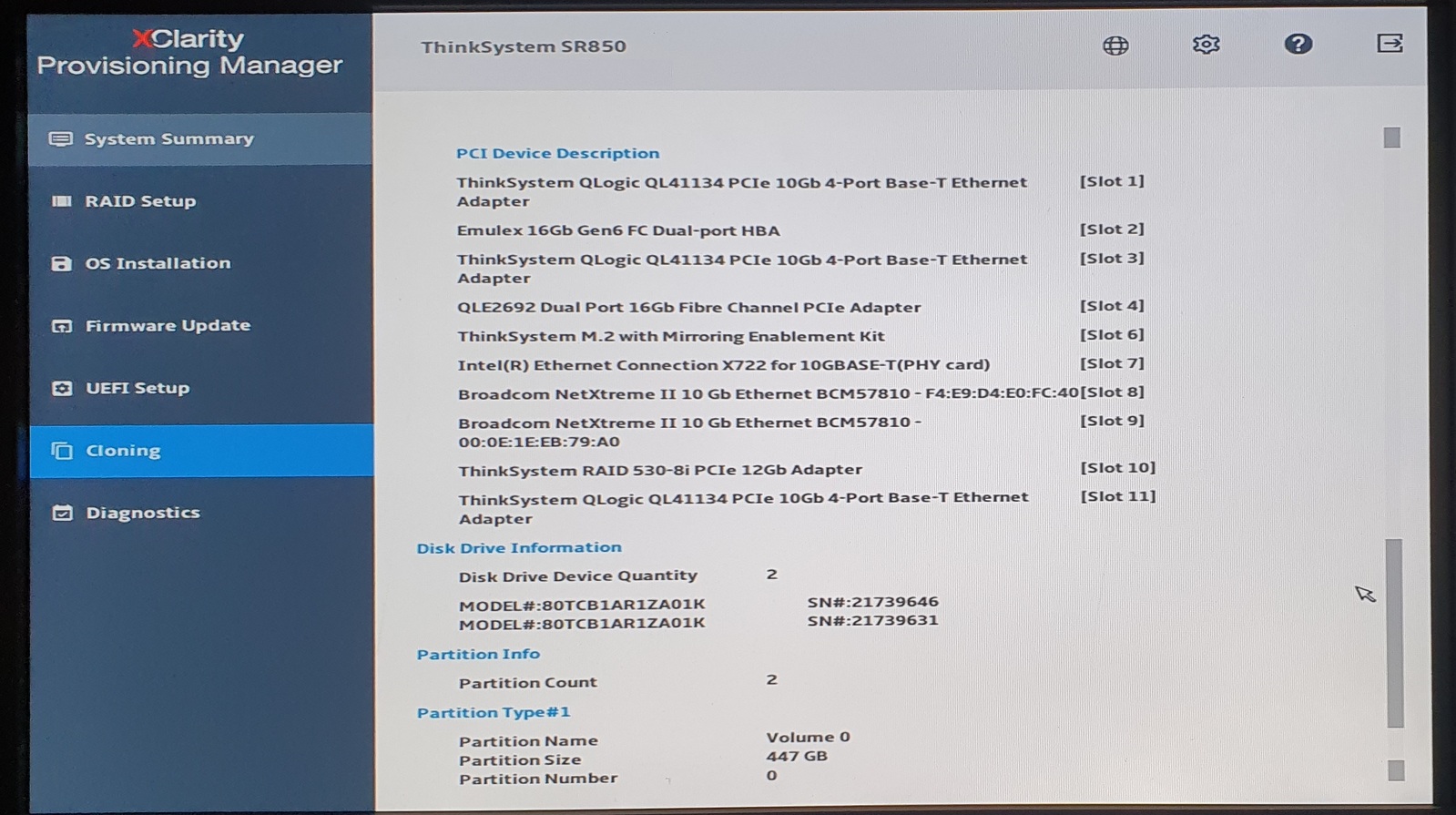This screenshot has width=1456, height=815.
Task: Open help with the question mark icon
Action: coord(1298,44)
